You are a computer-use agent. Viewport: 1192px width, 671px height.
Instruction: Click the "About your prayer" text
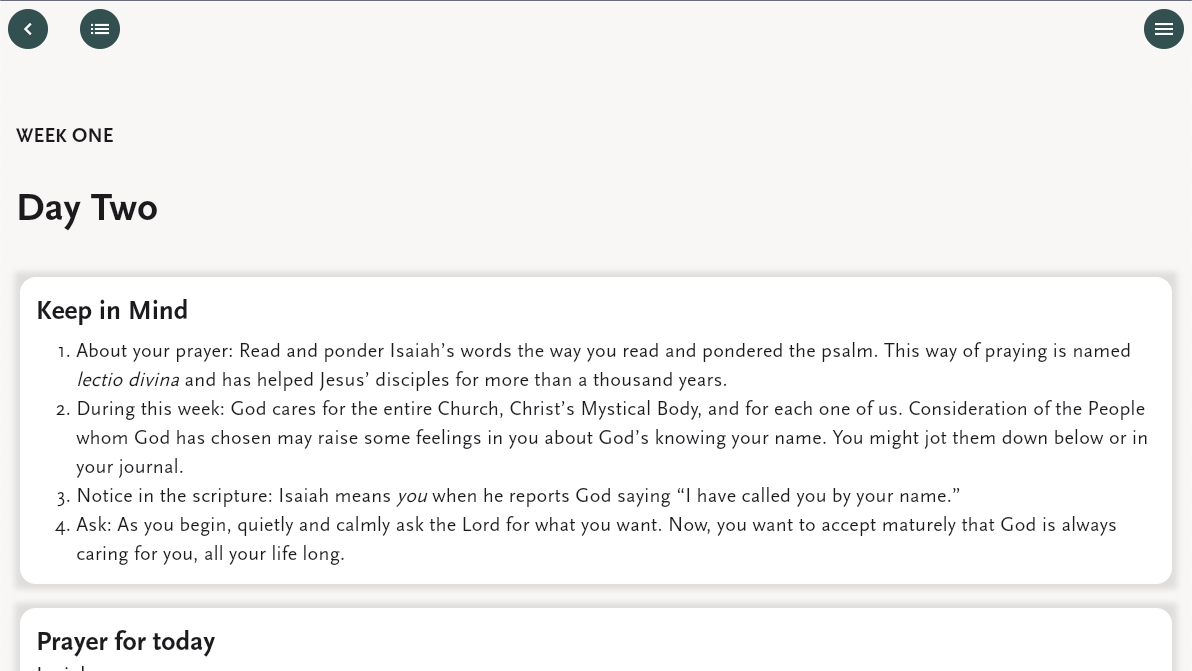[x=155, y=351]
